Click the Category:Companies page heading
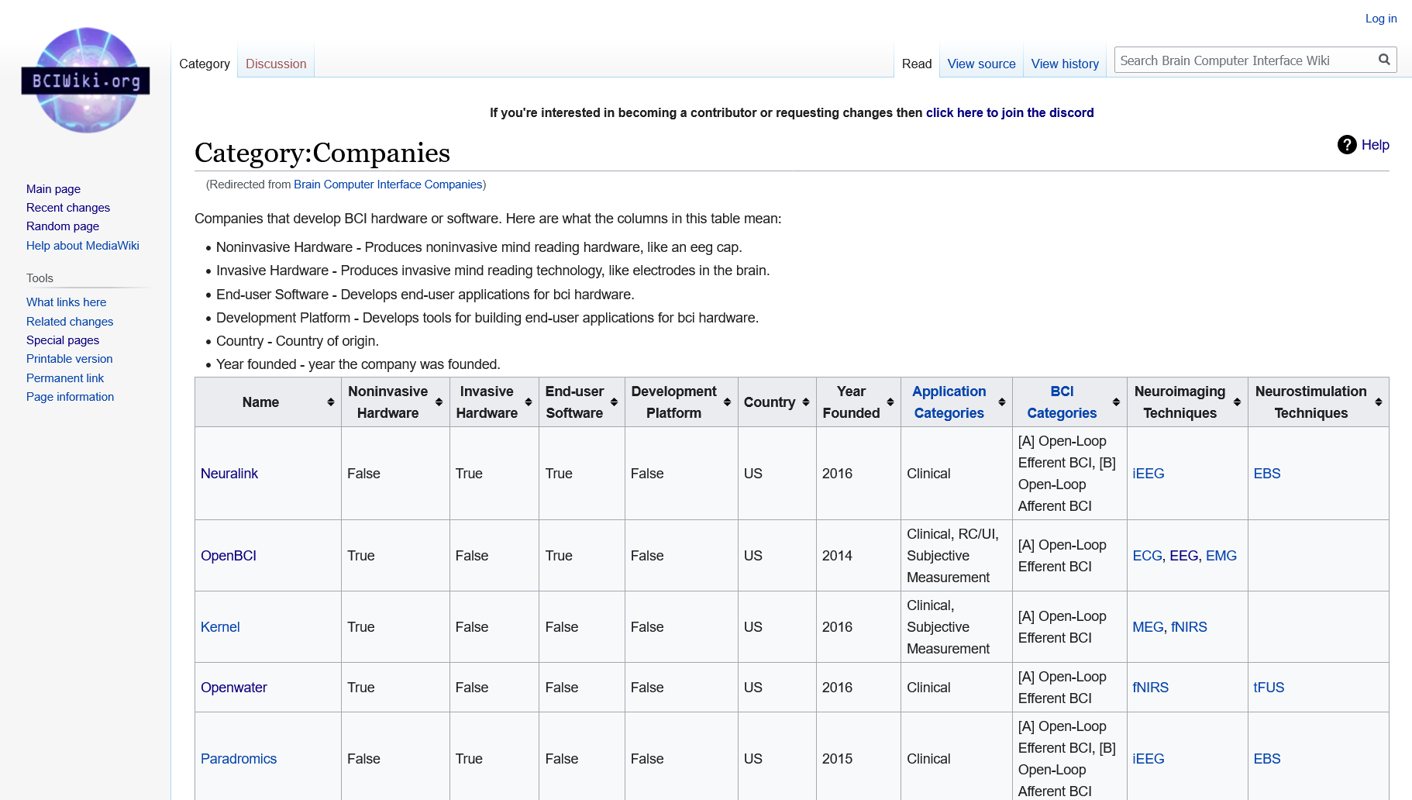1412x800 pixels. click(322, 152)
